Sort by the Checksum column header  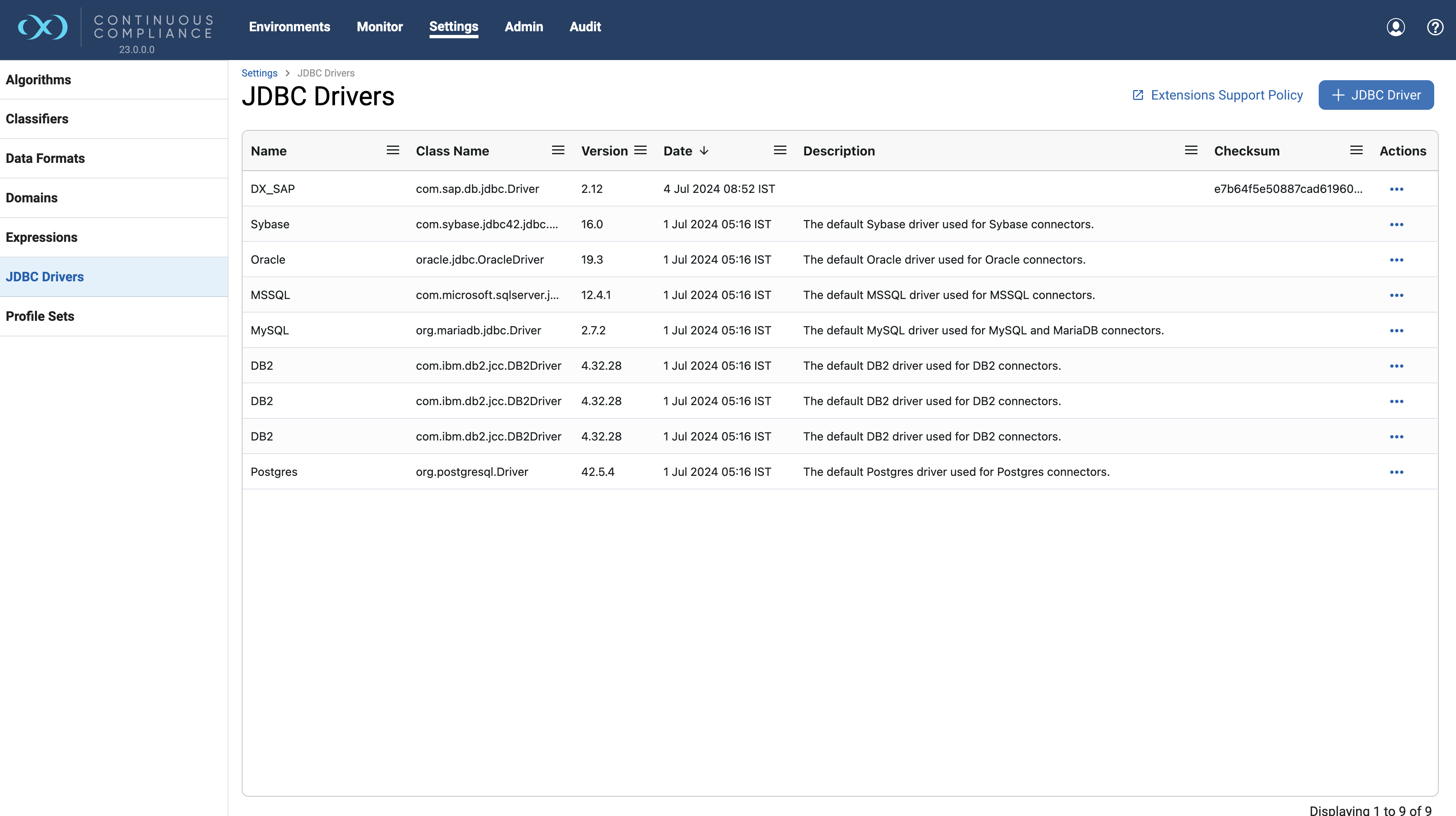point(1246,151)
